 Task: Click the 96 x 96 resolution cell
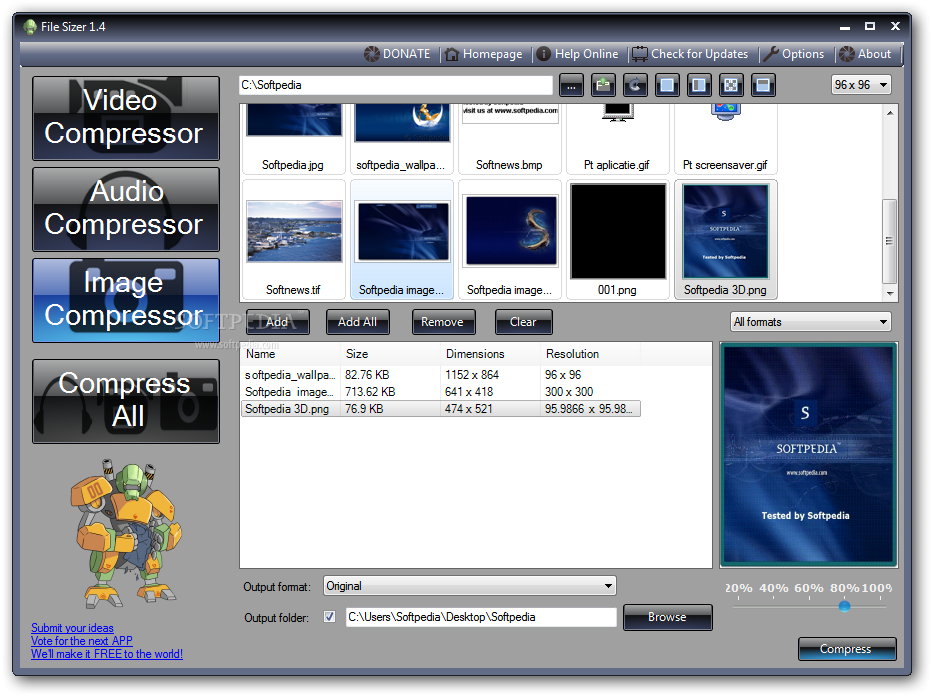tap(563, 375)
